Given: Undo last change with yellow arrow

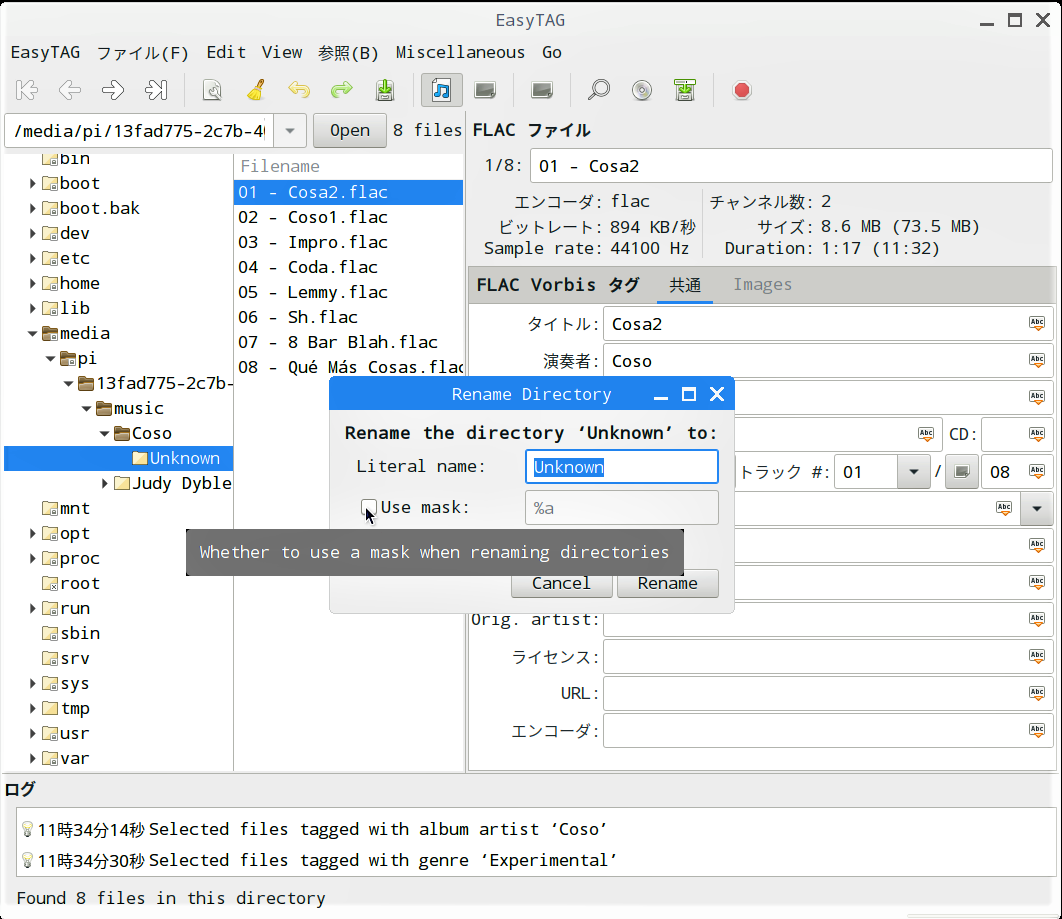Looking at the screenshot, I should [x=299, y=90].
